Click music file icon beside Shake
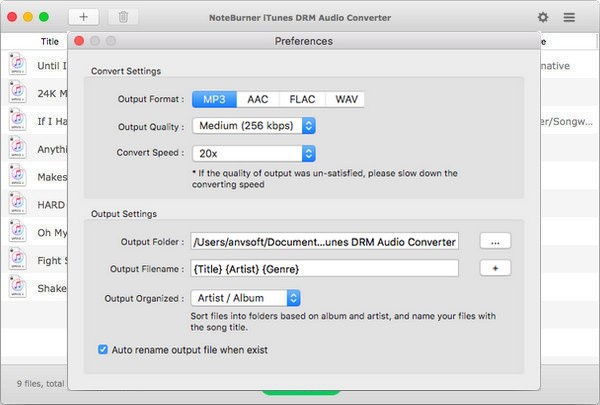This screenshot has height=405, width=600. 18,287
